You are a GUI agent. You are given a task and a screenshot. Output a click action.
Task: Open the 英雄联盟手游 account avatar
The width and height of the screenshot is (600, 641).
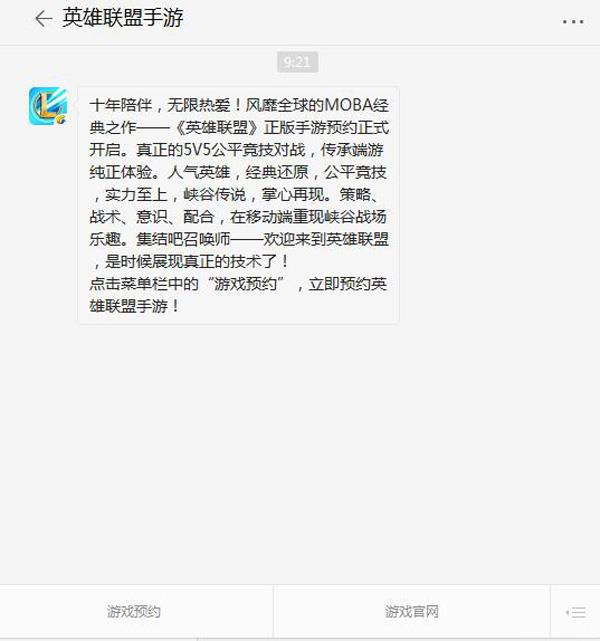point(48,106)
